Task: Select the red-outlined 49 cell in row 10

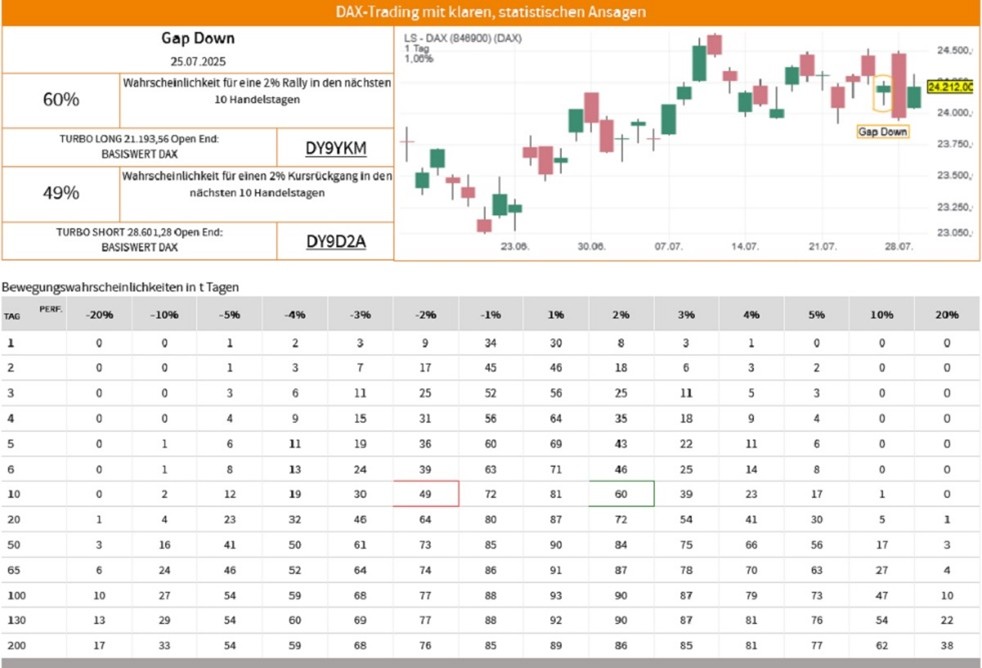Action: (x=426, y=494)
